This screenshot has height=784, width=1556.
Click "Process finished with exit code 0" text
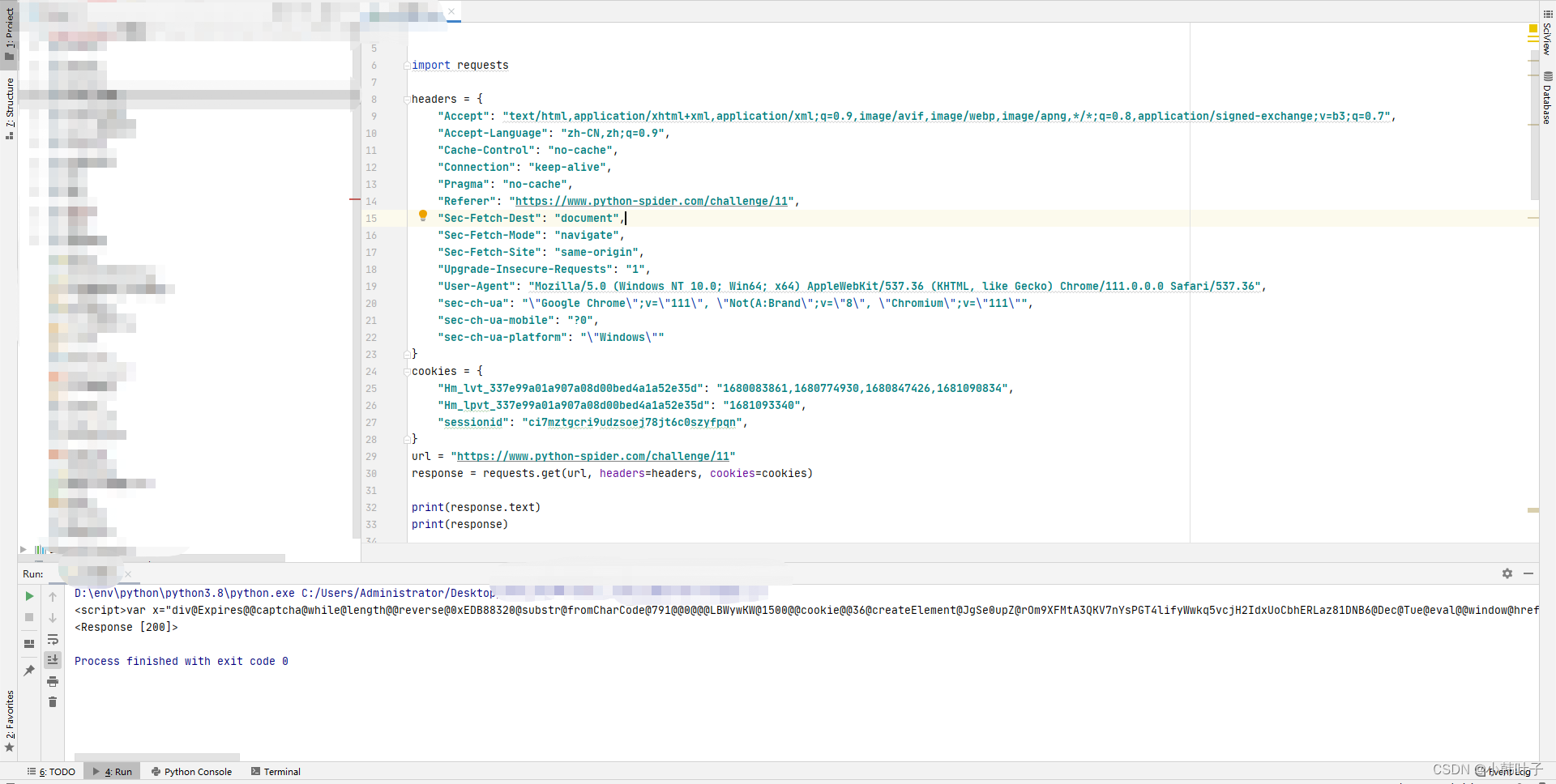pos(182,661)
